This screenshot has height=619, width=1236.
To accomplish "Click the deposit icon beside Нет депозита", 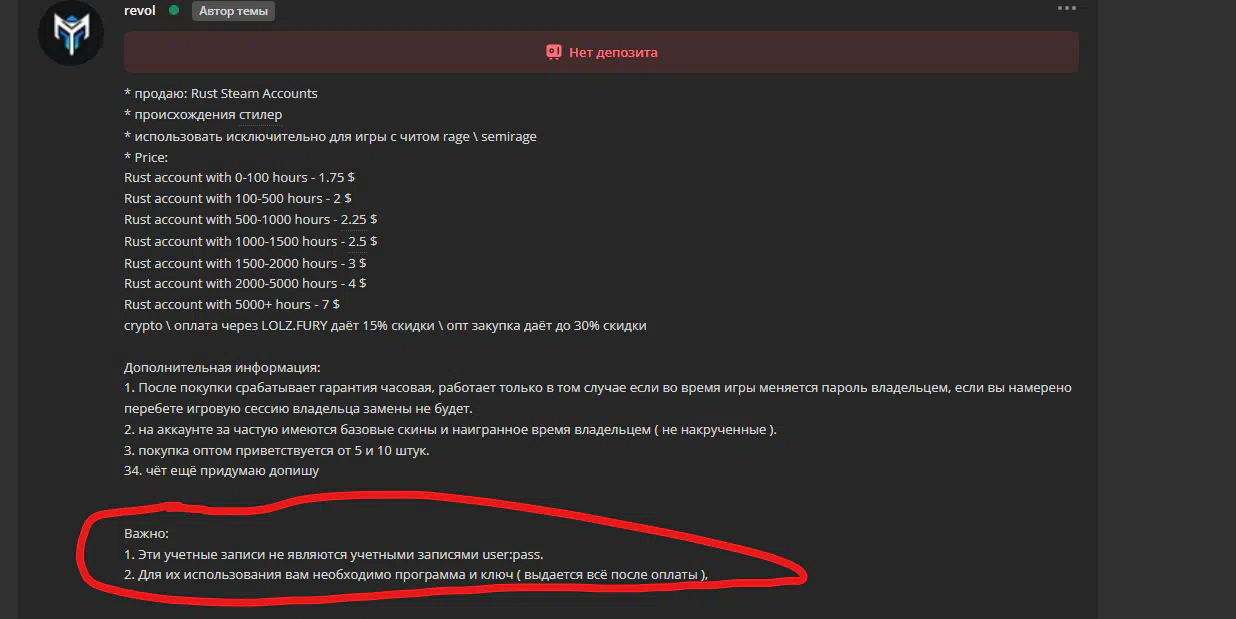I will (554, 52).
